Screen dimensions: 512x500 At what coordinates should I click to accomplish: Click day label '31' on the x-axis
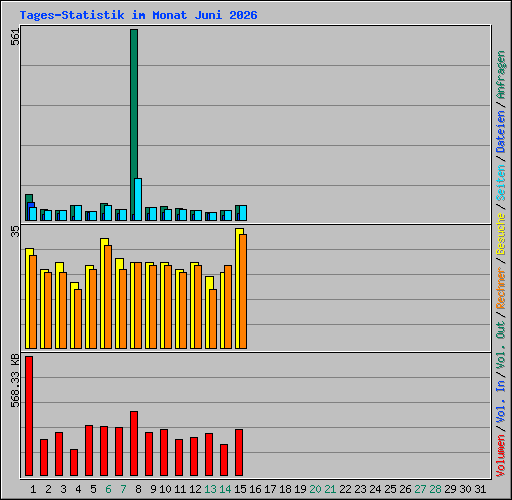(480, 489)
